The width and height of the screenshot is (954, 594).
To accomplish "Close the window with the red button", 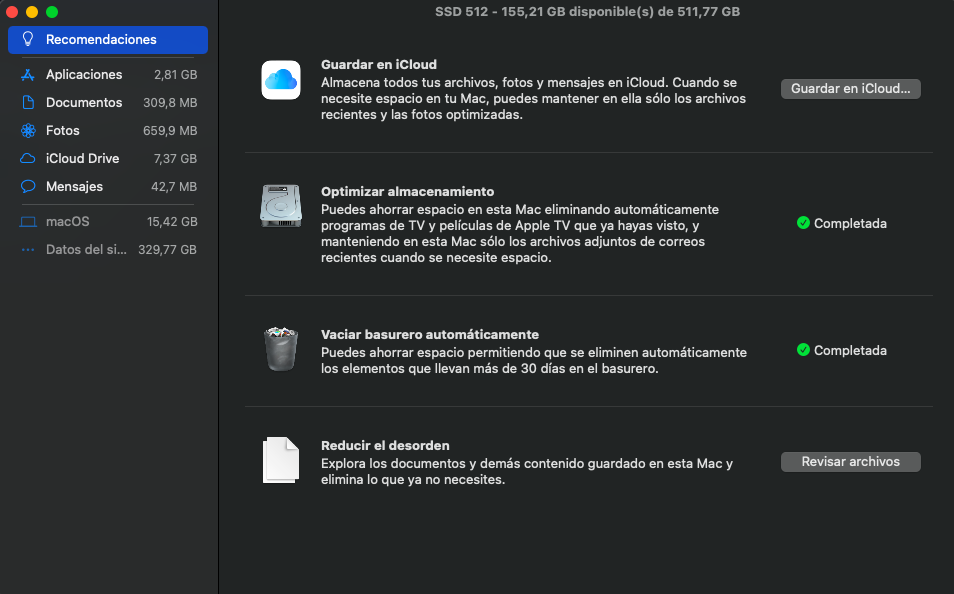I will (12, 12).
